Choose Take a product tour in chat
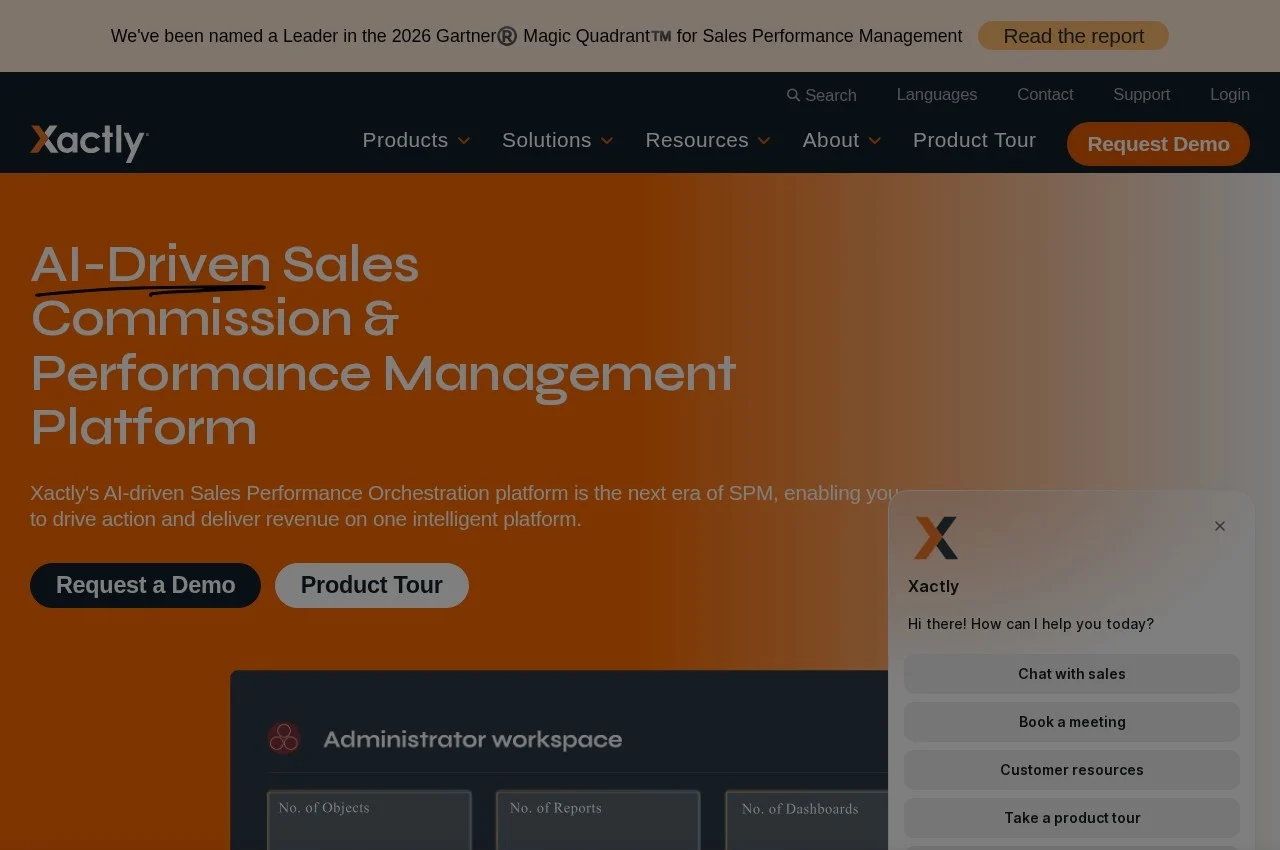 tap(1072, 818)
